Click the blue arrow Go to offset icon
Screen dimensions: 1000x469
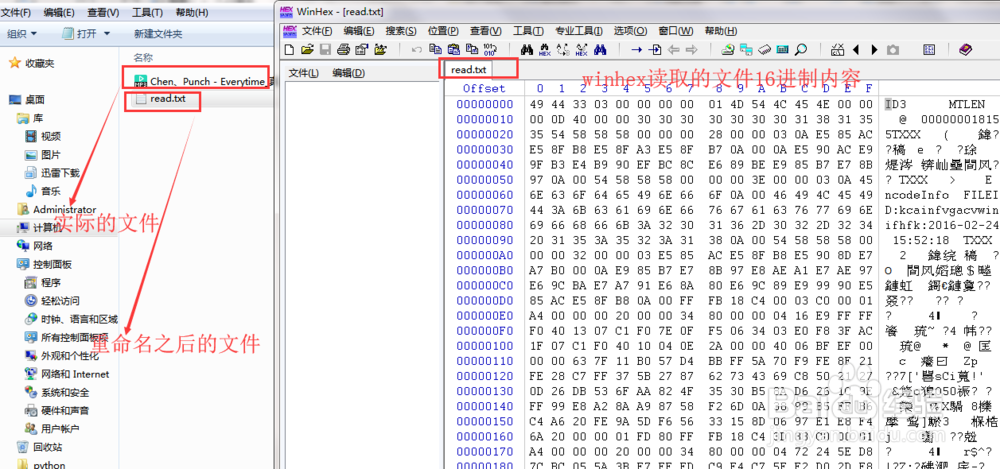pyautogui.click(x=636, y=49)
